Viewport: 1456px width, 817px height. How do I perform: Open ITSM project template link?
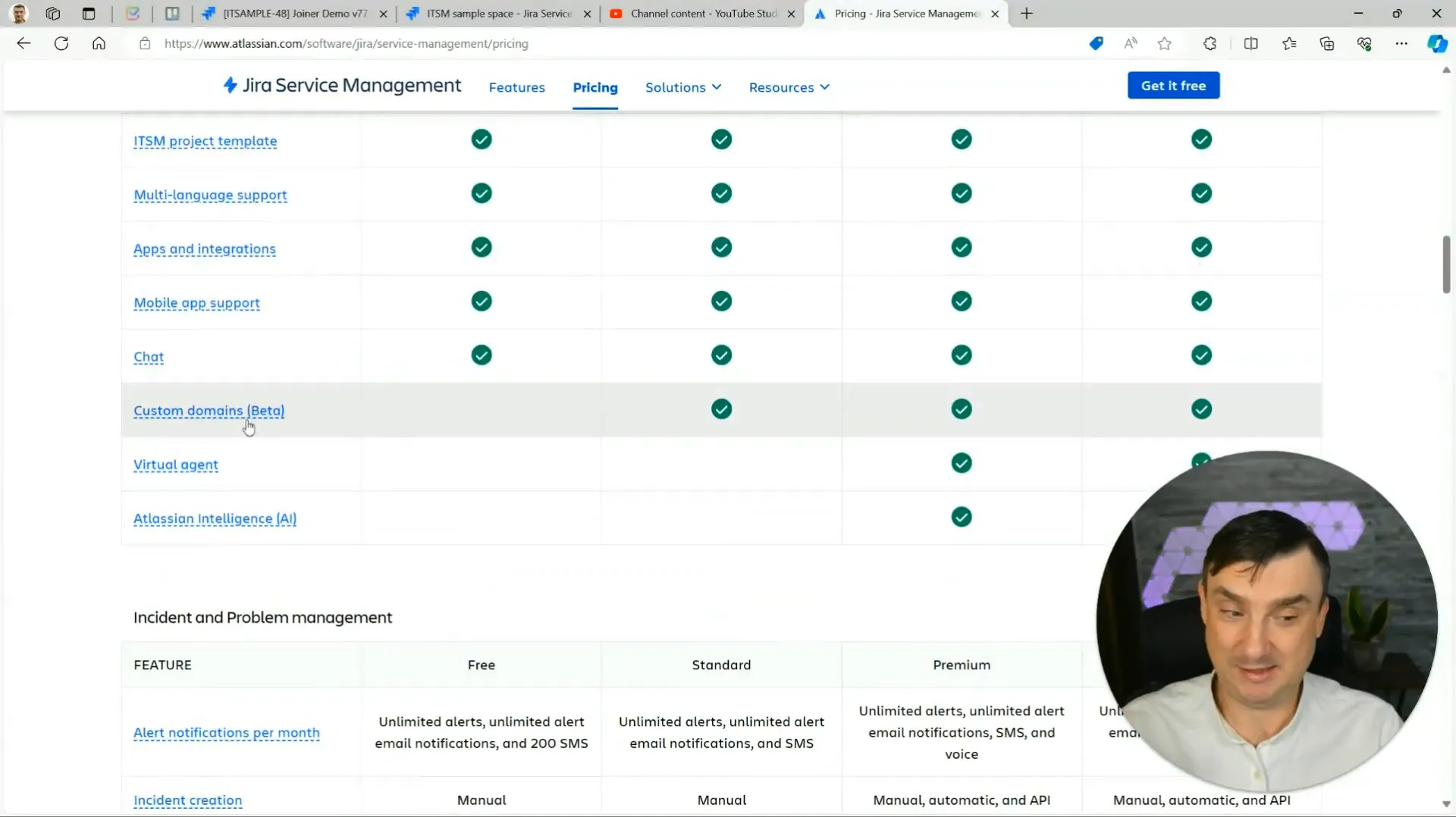tap(206, 141)
